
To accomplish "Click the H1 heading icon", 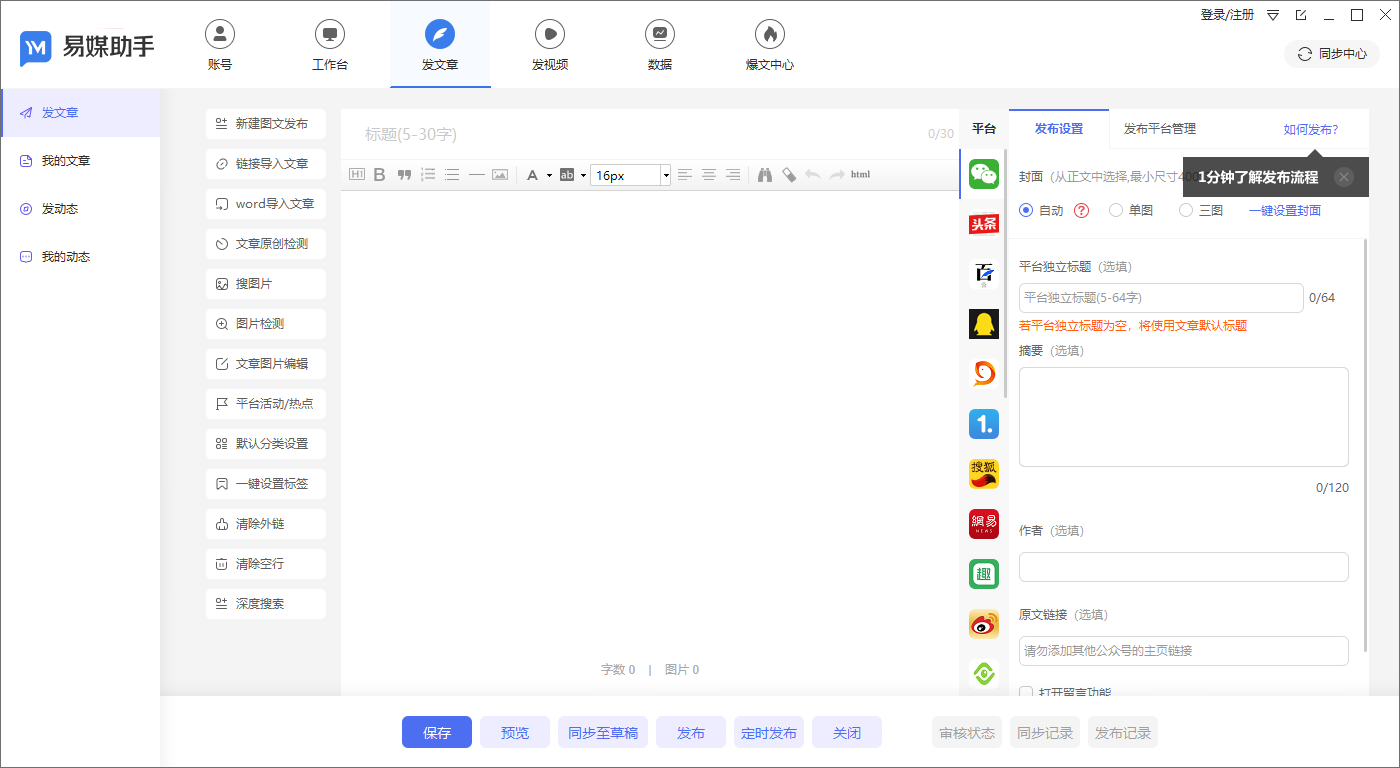I will click(x=357, y=175).
